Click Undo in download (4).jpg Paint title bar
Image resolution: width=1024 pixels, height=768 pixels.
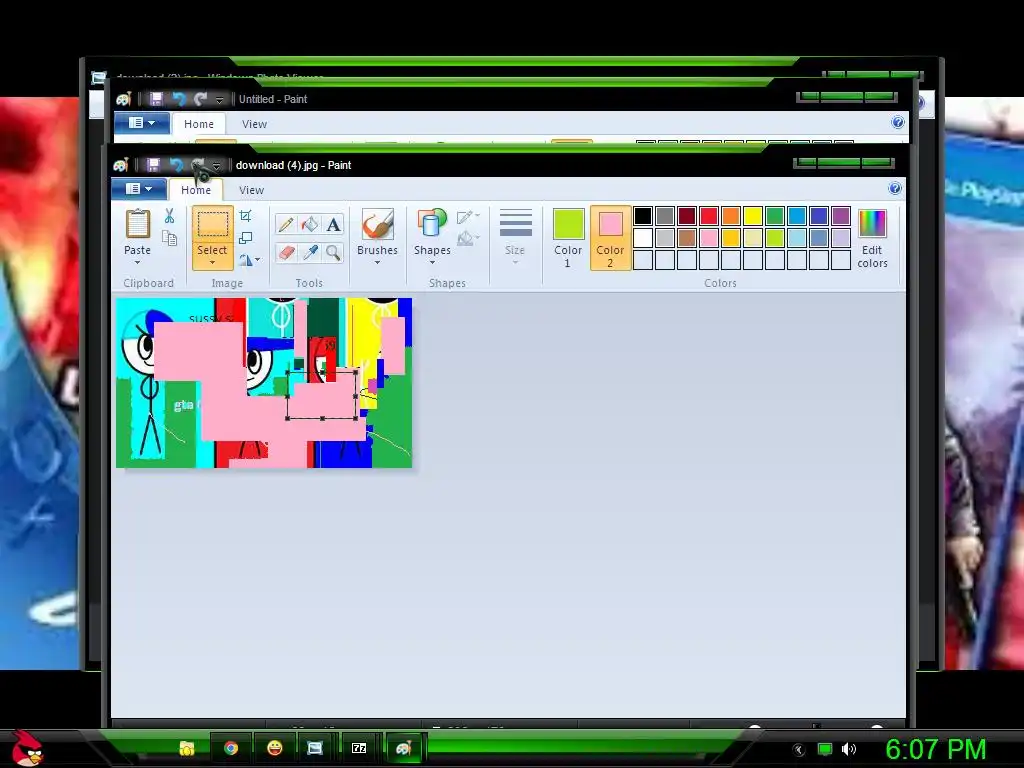(176, 165)
